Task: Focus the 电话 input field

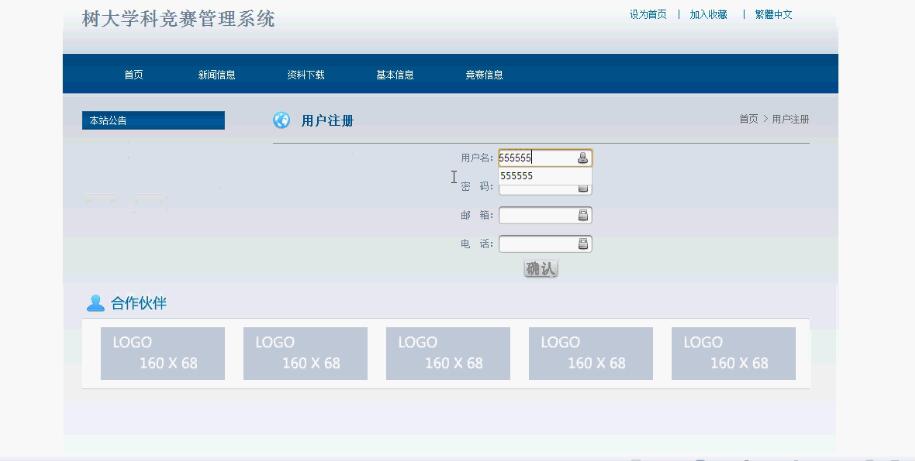Action: [545, 243]
